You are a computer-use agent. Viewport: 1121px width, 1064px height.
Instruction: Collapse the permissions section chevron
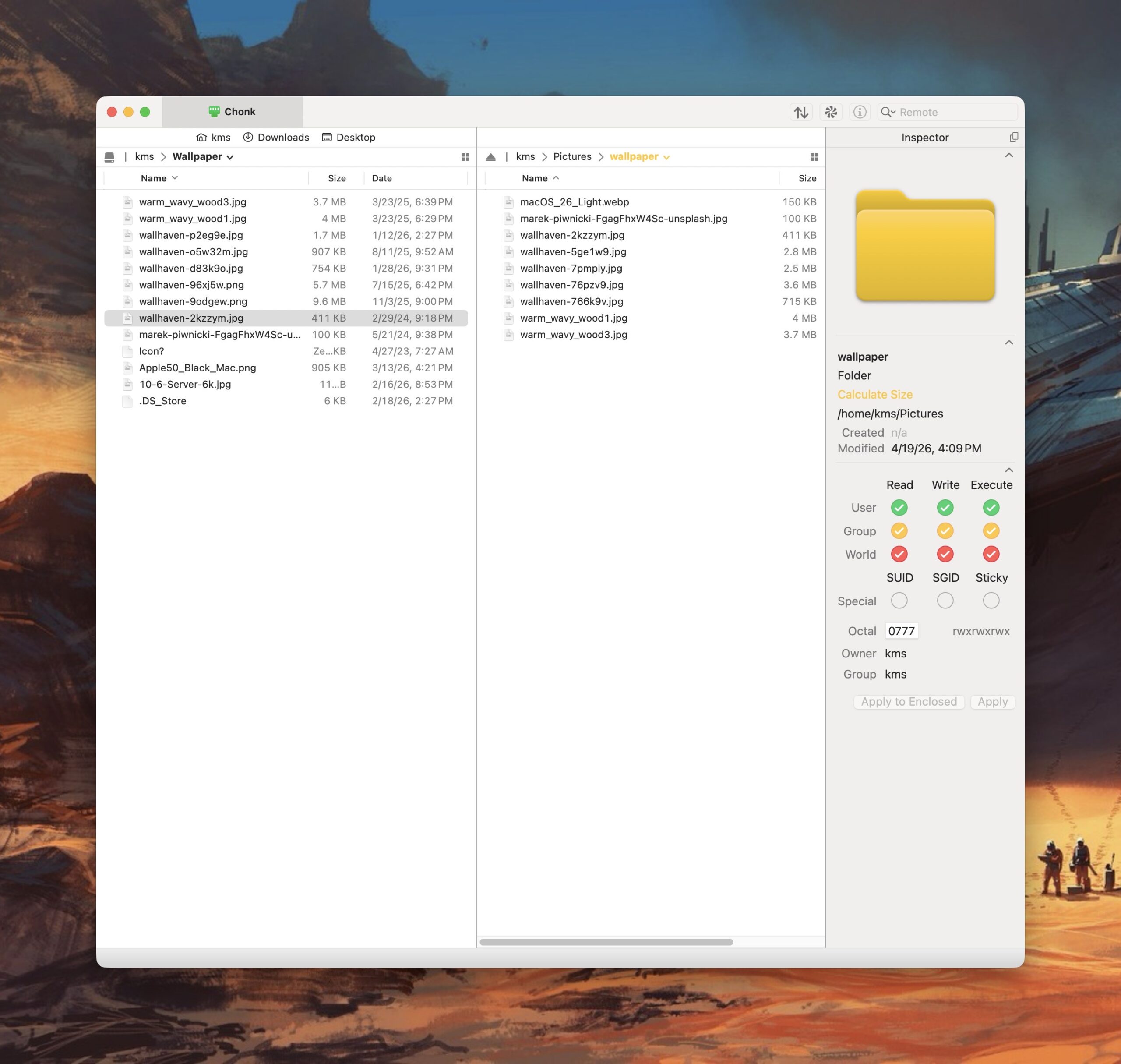(x=1009, y=470)
